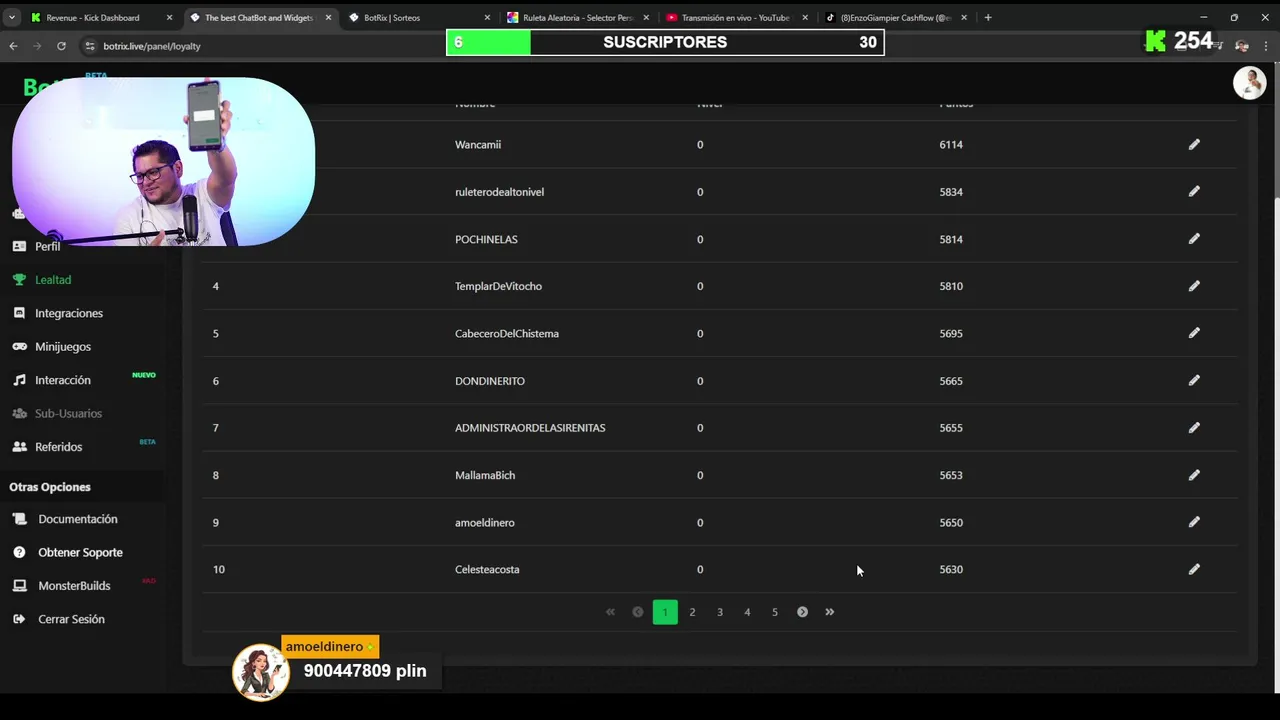Open Interacción in the sidebar

(62, 380)
